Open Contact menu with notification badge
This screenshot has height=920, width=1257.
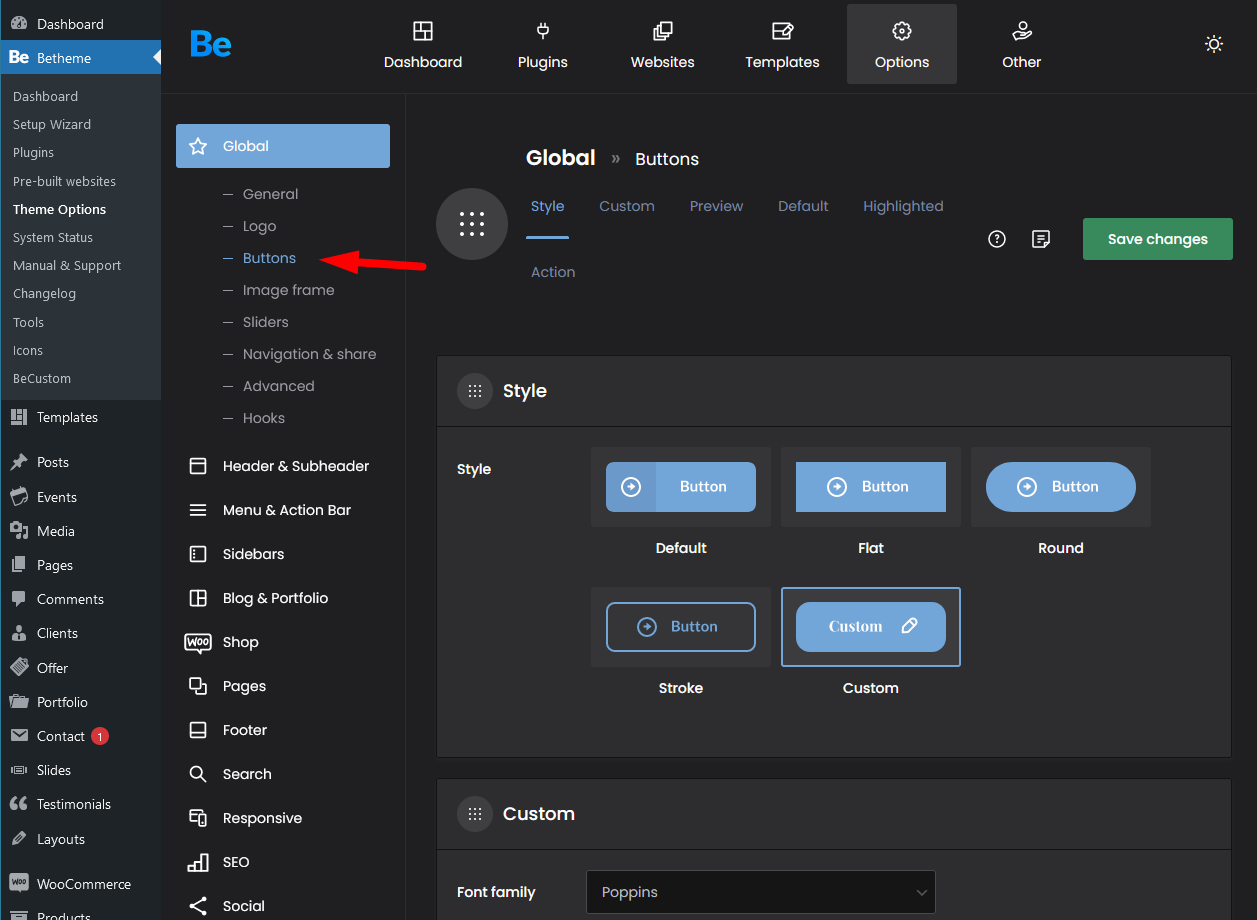[80, 736]
